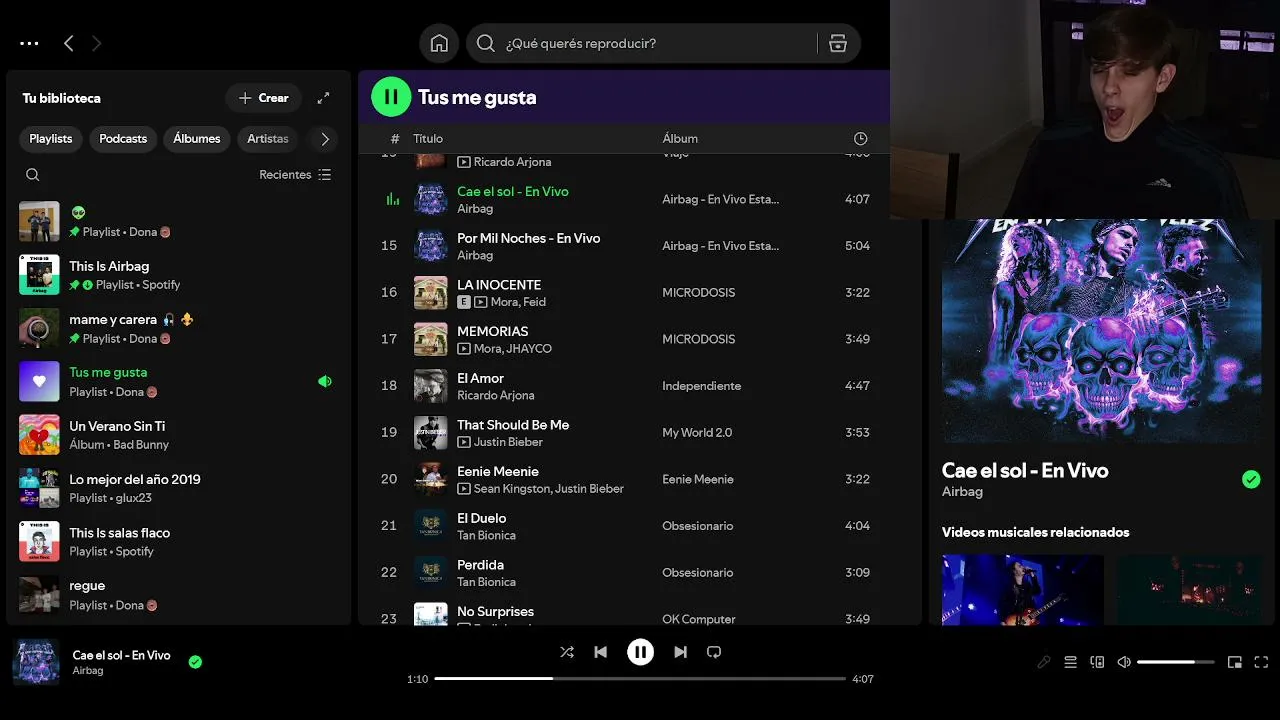This screenshot has width=1280, height=720.
Task: Open the Tan Bionica artist link under El Duelo
Action: 486,535
